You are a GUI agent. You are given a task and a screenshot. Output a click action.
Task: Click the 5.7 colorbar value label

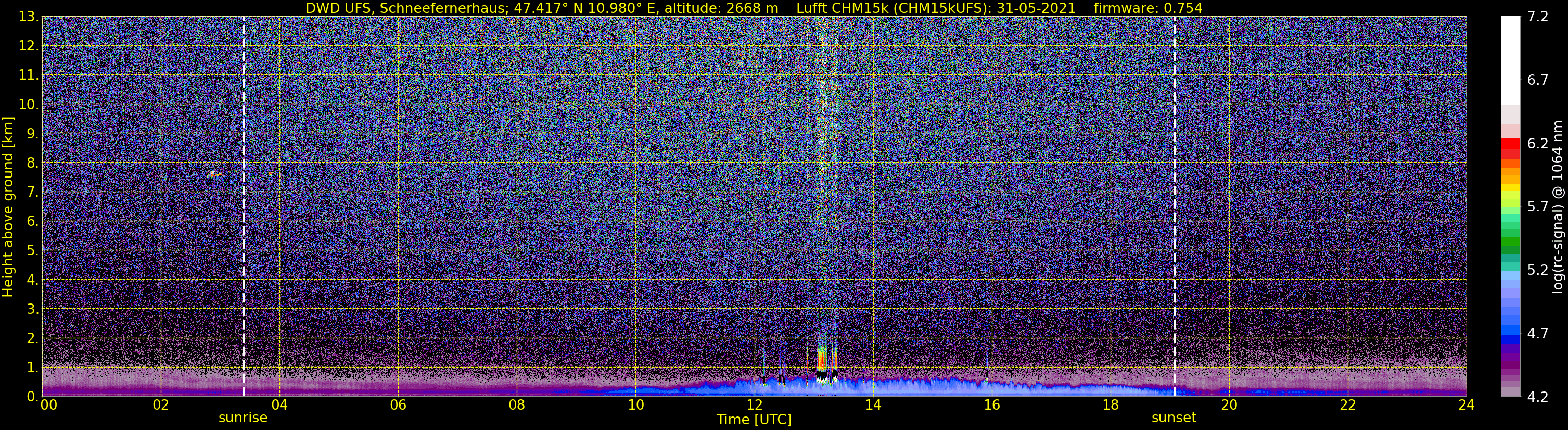[x=1538, y=207]
